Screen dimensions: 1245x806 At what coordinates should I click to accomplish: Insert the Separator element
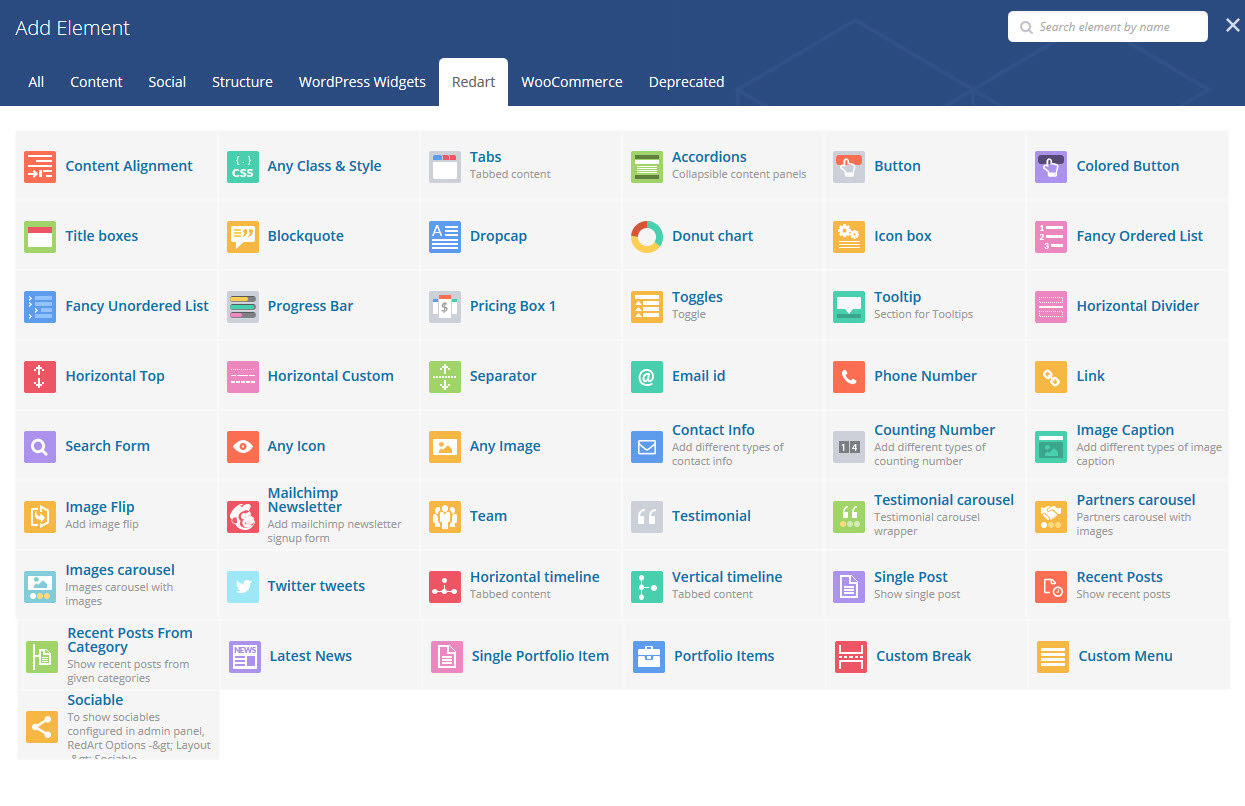[521, 377]
